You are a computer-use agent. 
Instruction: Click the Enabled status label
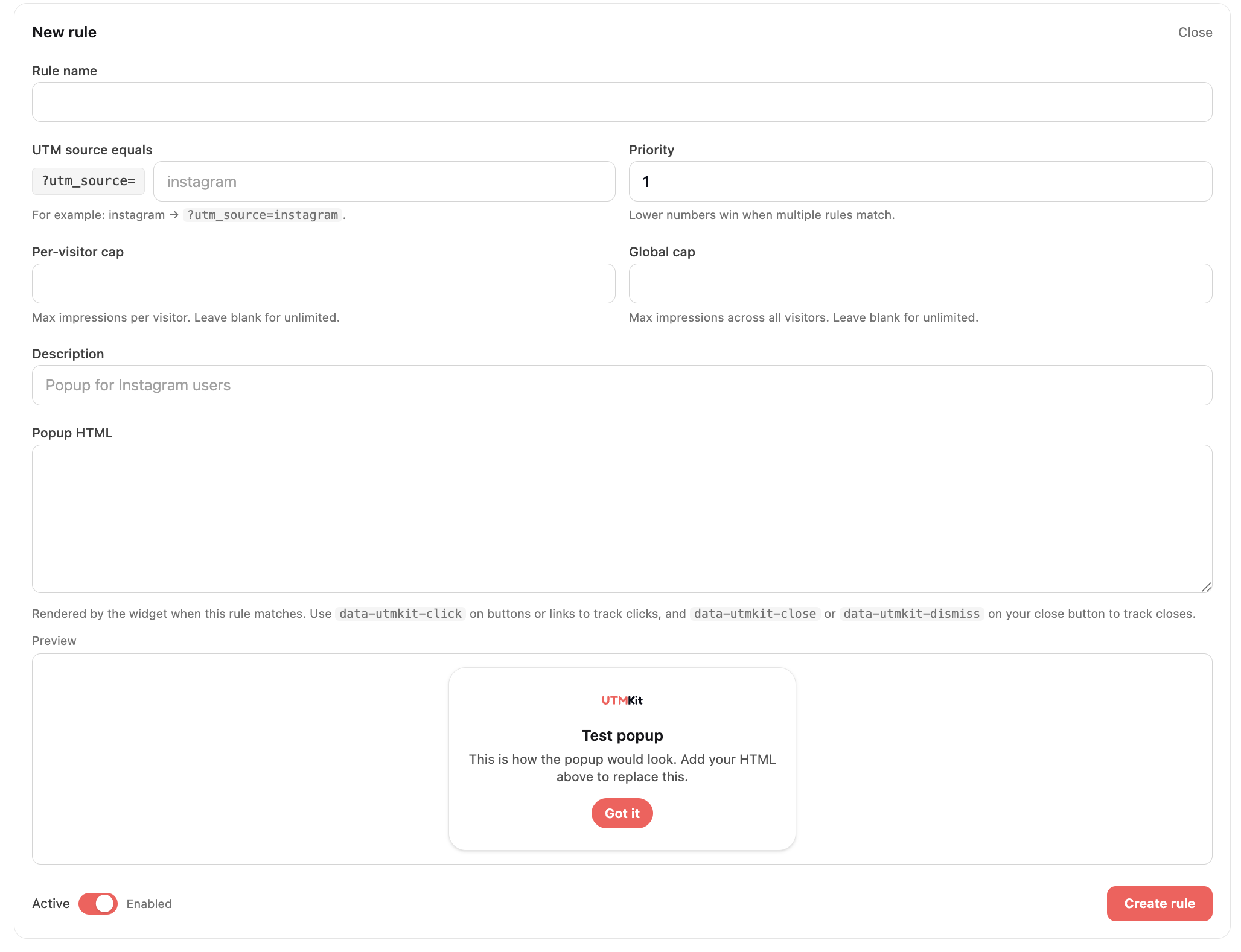[x=149, y=904]
